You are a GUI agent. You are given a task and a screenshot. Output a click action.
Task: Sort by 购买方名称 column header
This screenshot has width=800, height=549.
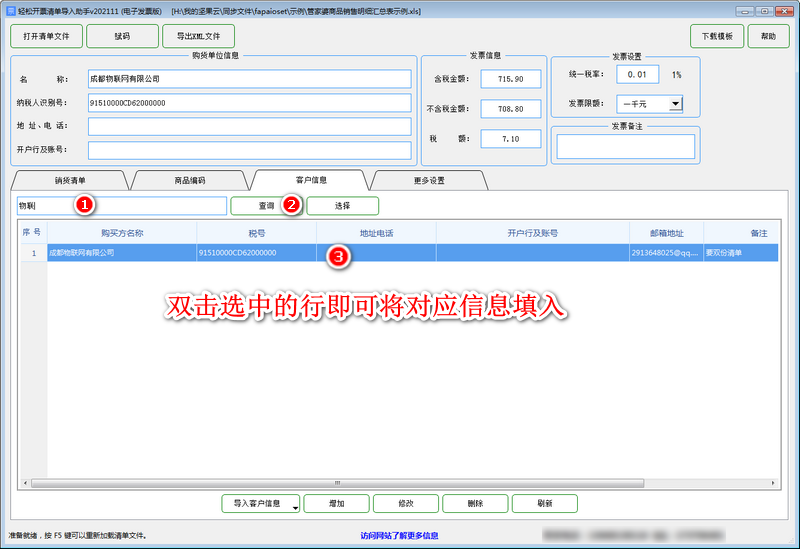pyautogui.click(x=122, y=233)
